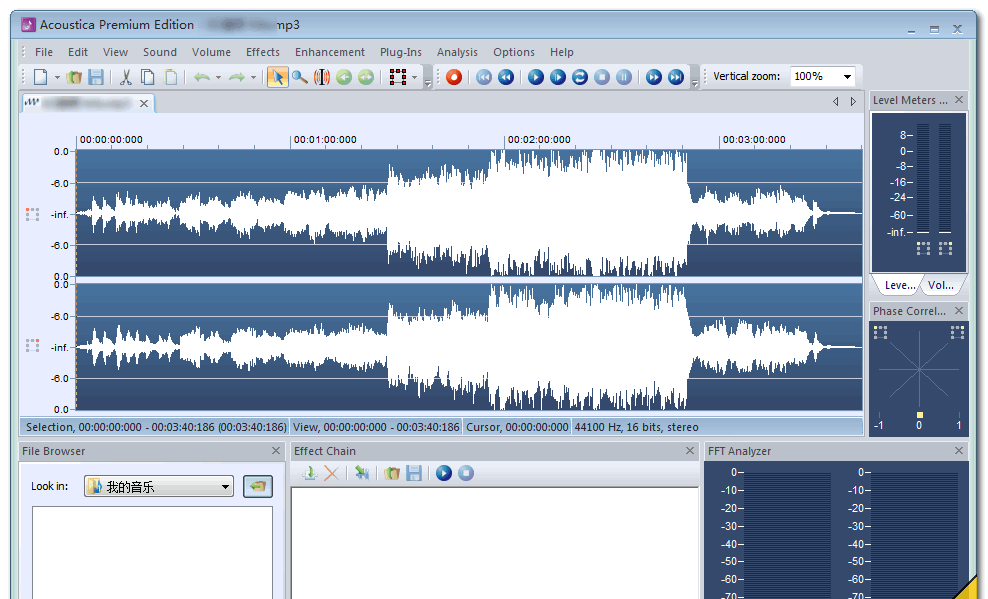Click the File Browser folder-up button
Image resolution: width=988 pixels, height=599 pixels.
258,486
